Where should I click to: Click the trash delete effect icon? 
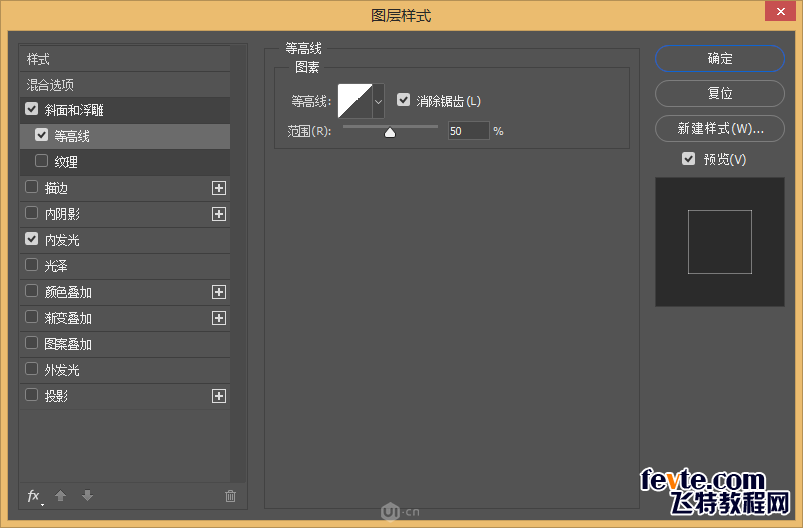coord(230,496)
